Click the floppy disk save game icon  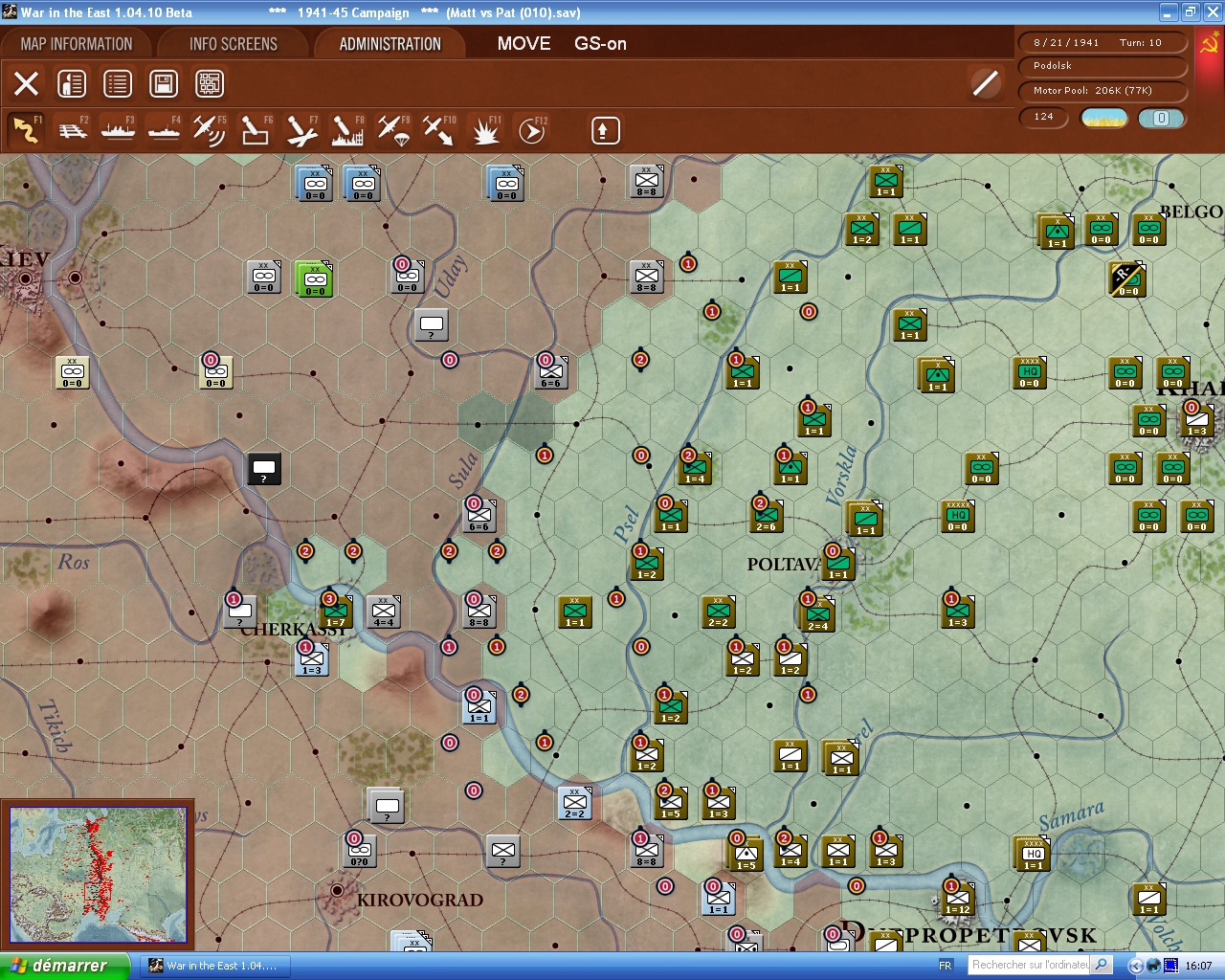coord(164,83)
